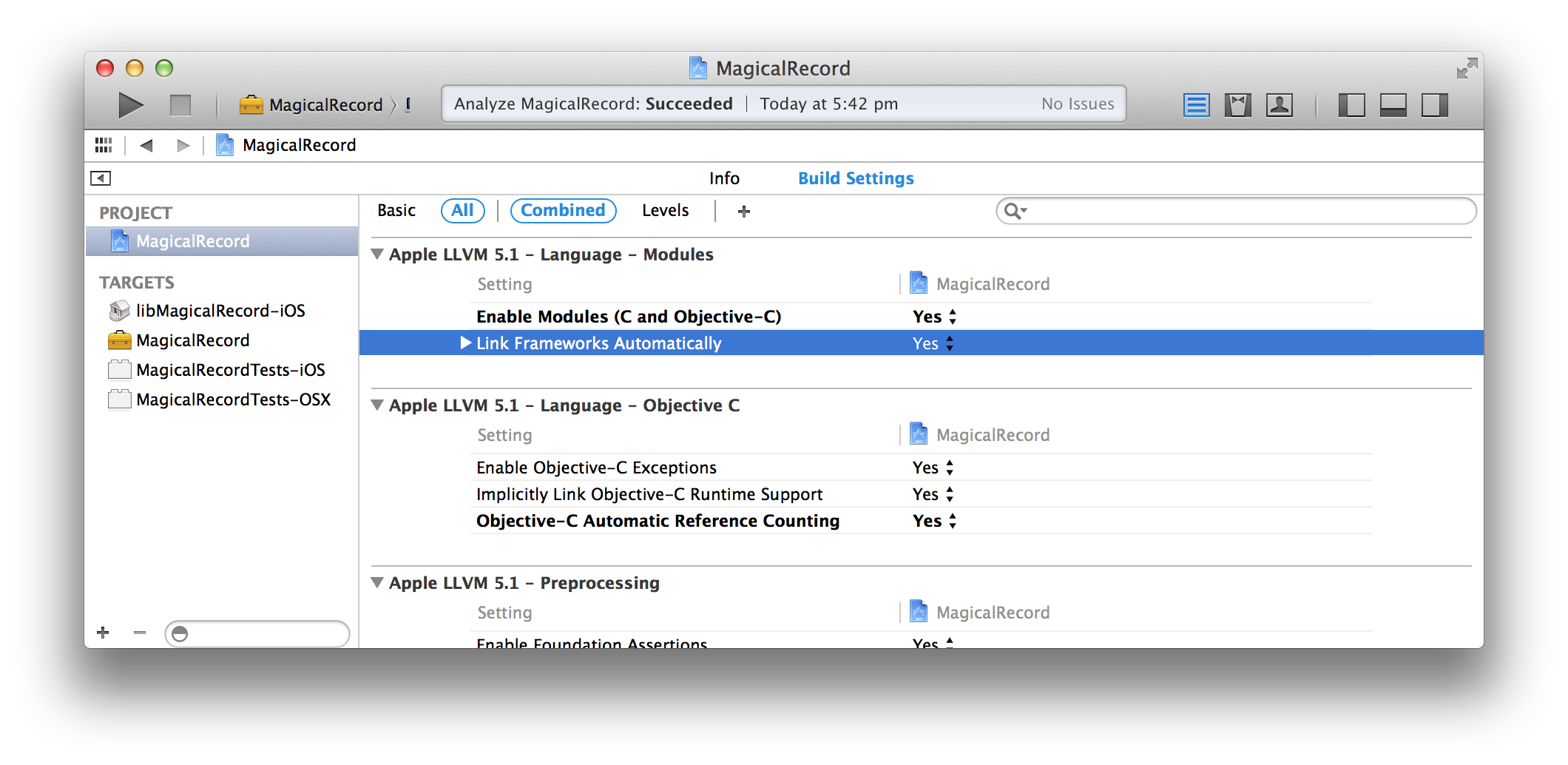This screenshot has width=1568, height=765.
Task: Stop the running task with Stop button
Action: pos(180,105)
